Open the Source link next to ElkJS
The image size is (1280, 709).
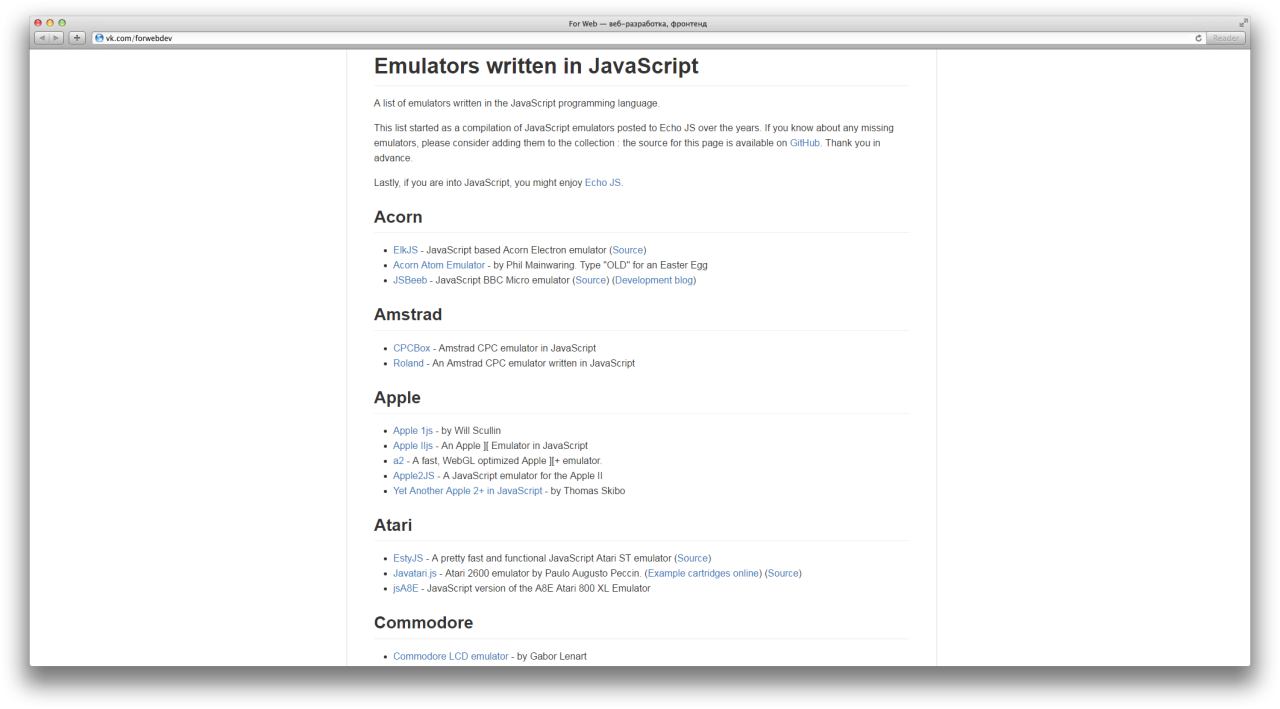point(628,250)
